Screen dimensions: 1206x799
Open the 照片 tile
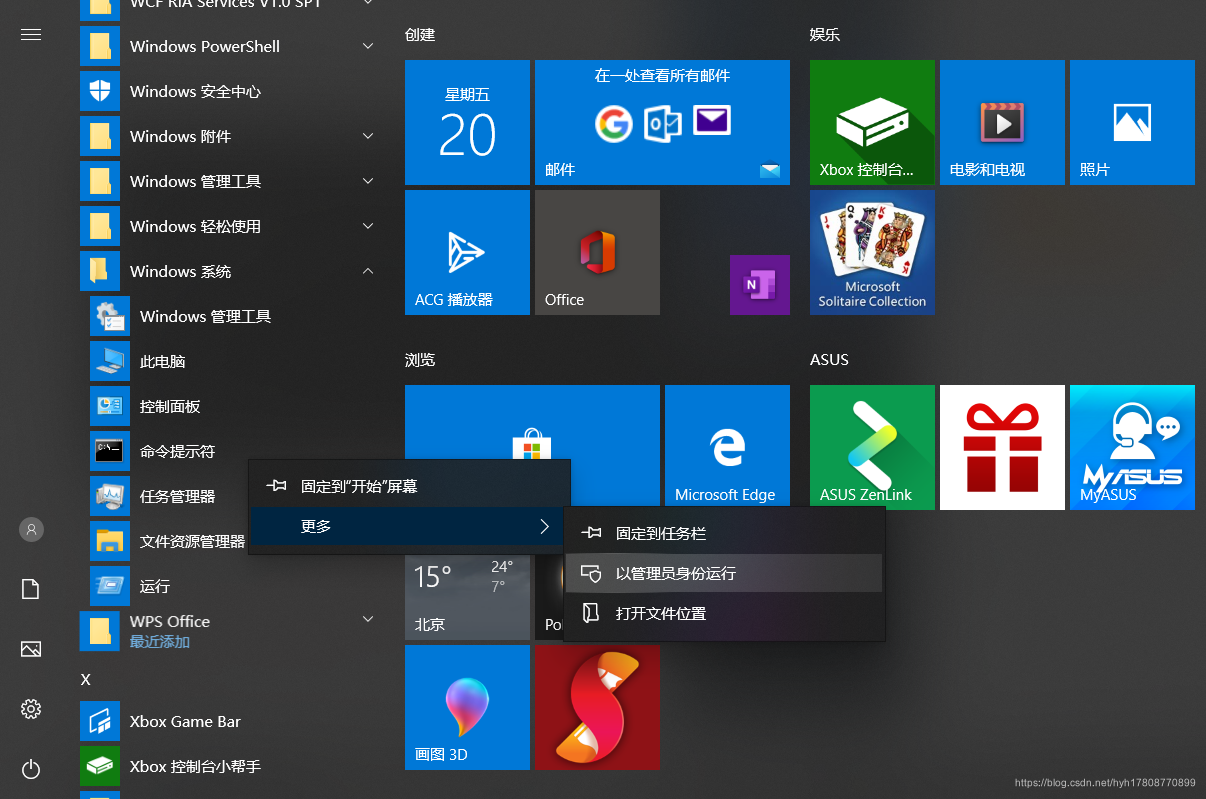click(1132, 122)
